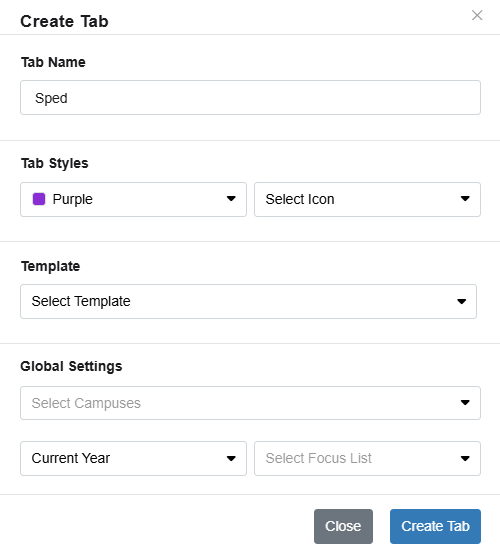Click the caret arrow in Select Focus List box

click(465, 458)
